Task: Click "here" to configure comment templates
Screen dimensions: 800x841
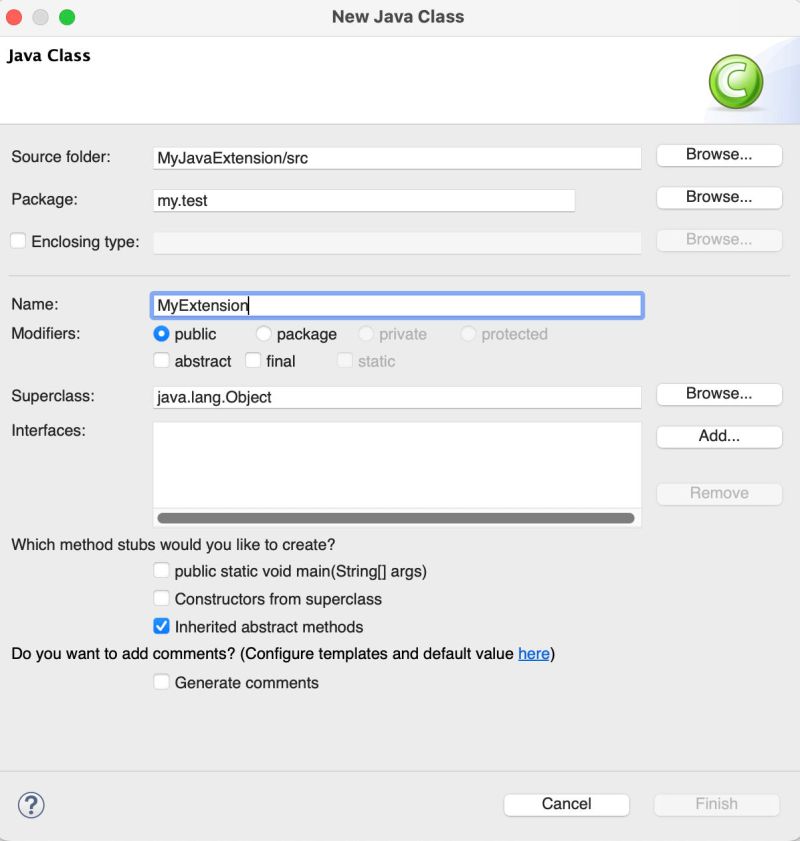Action: coord(533,653)
